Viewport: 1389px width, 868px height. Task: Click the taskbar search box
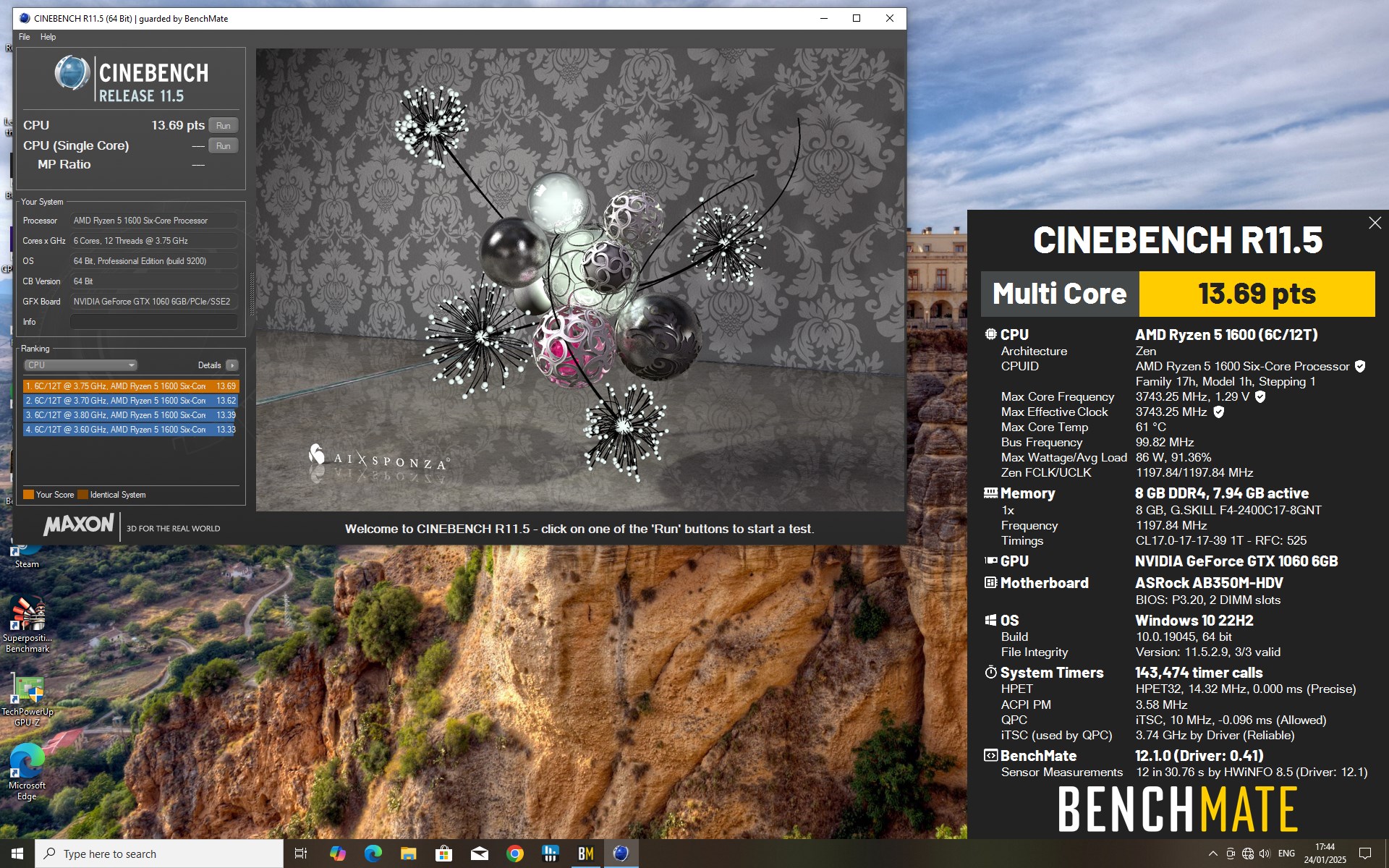pyautogui.click(x=159, y=854)
